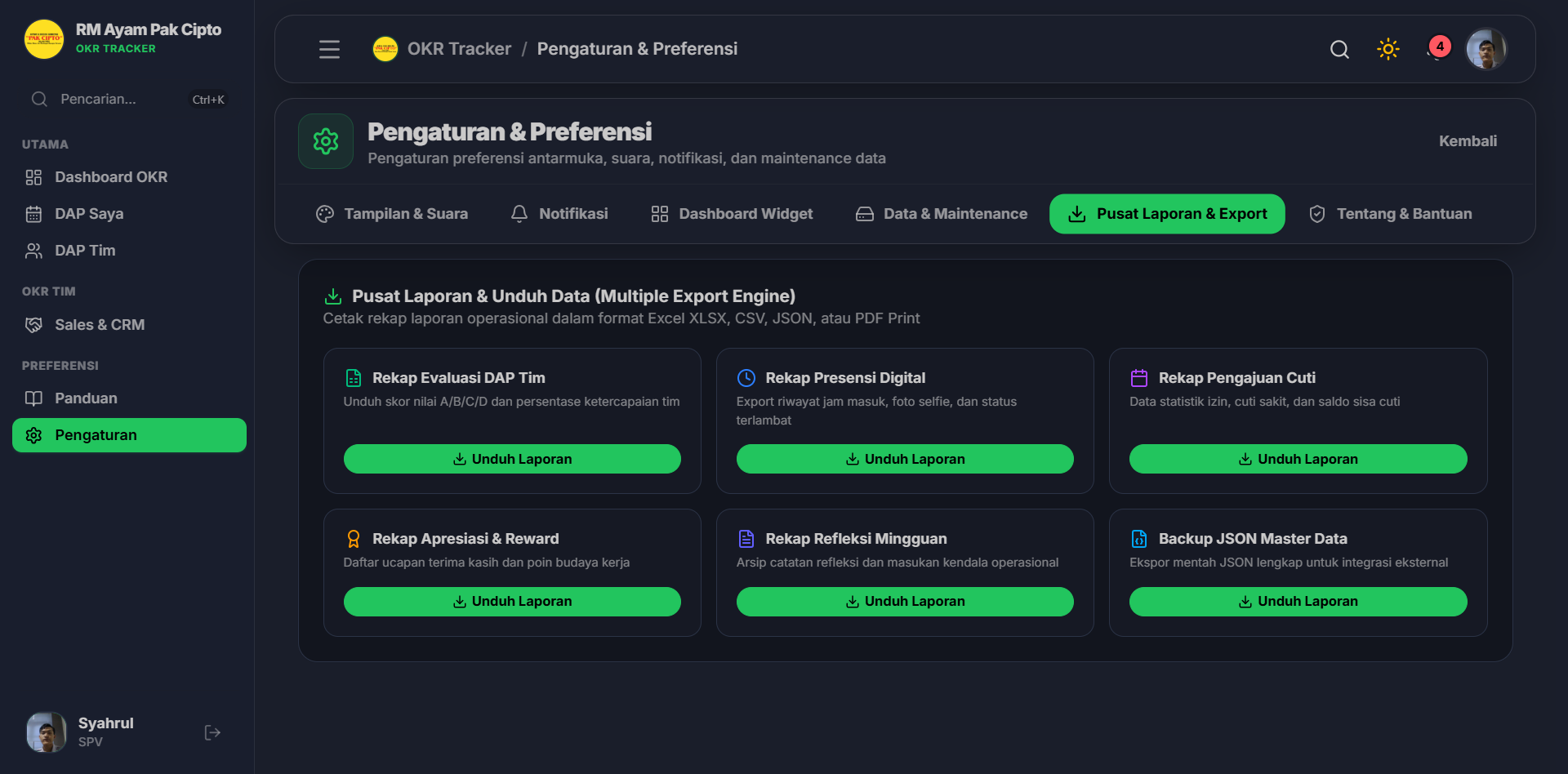Download Rekap Pengajuan Cuti report
Viewport: 1568px width, 774px height.
(1298, 459)
